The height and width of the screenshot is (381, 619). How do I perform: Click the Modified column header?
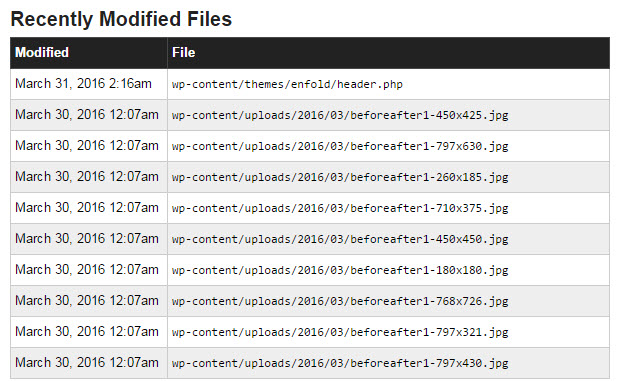tap(42, 53)
